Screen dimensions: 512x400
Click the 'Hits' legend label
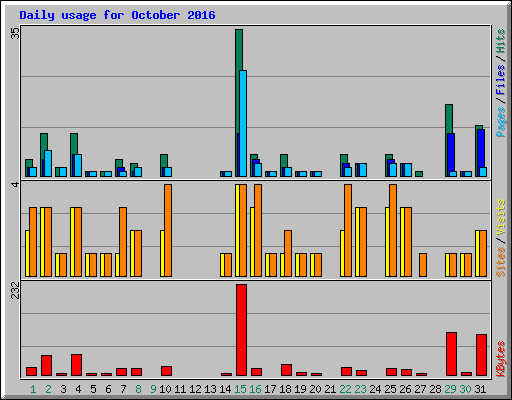500,41
